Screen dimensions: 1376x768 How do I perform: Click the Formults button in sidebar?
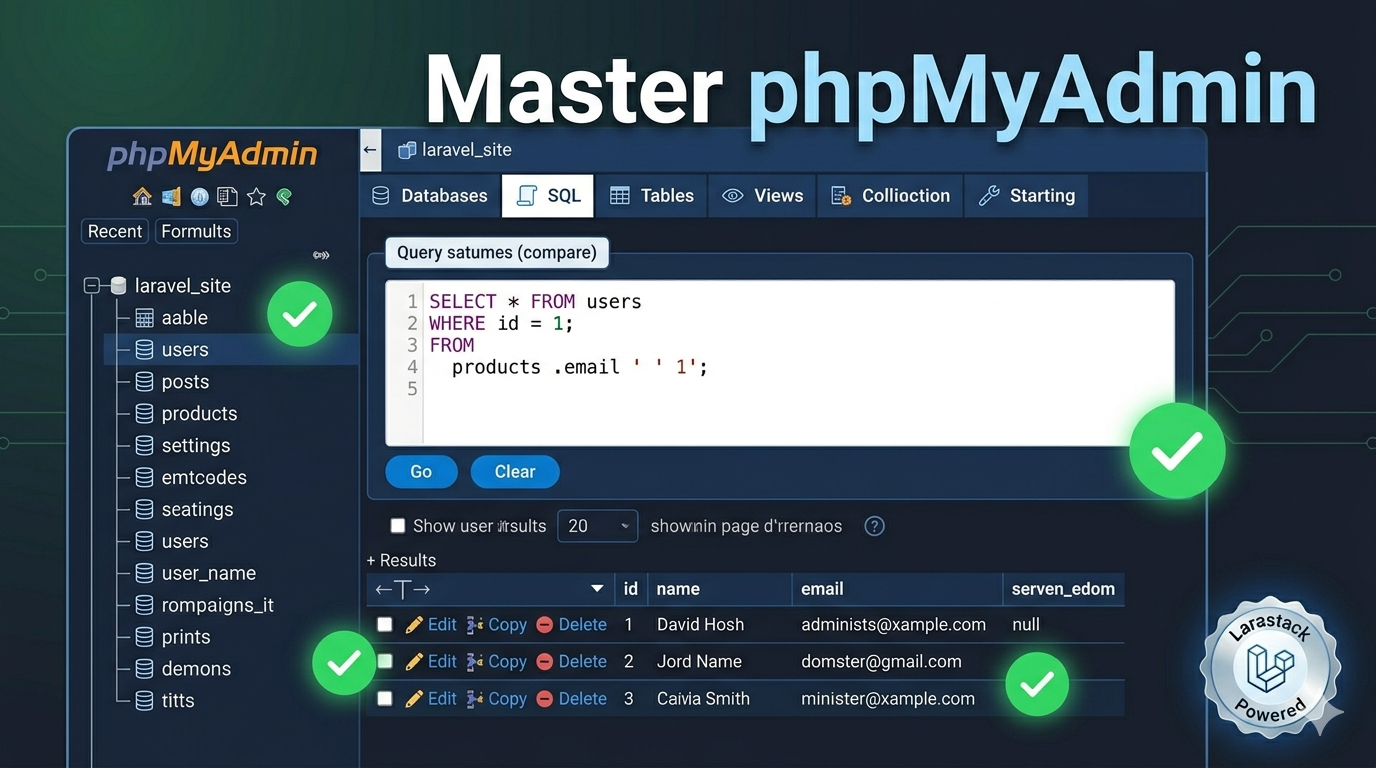point(196,232)
